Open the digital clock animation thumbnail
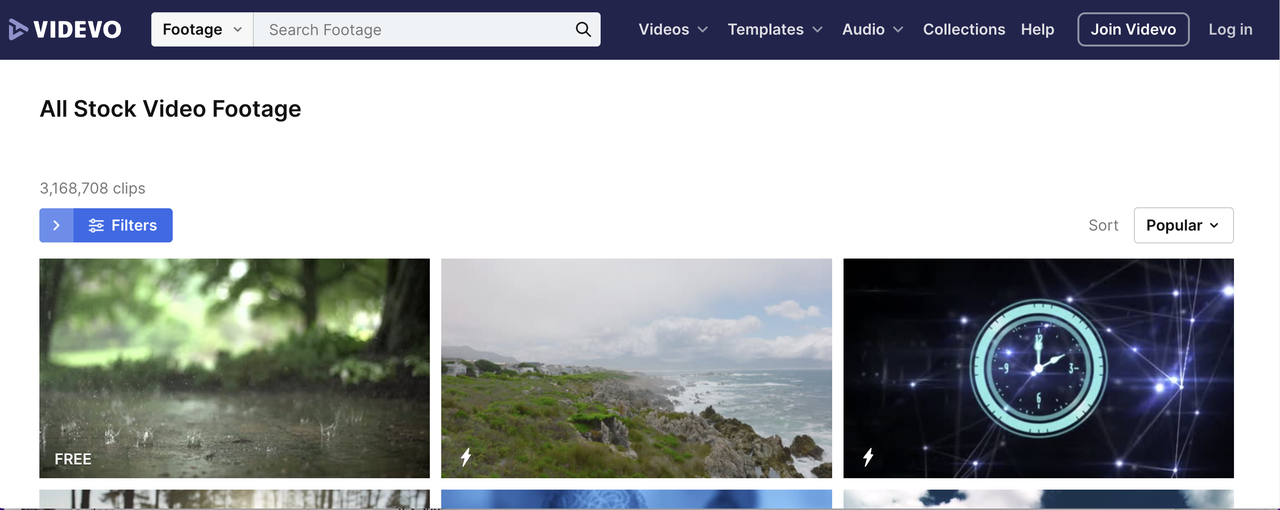1280x510 pixels. (x=1038, y=368)
